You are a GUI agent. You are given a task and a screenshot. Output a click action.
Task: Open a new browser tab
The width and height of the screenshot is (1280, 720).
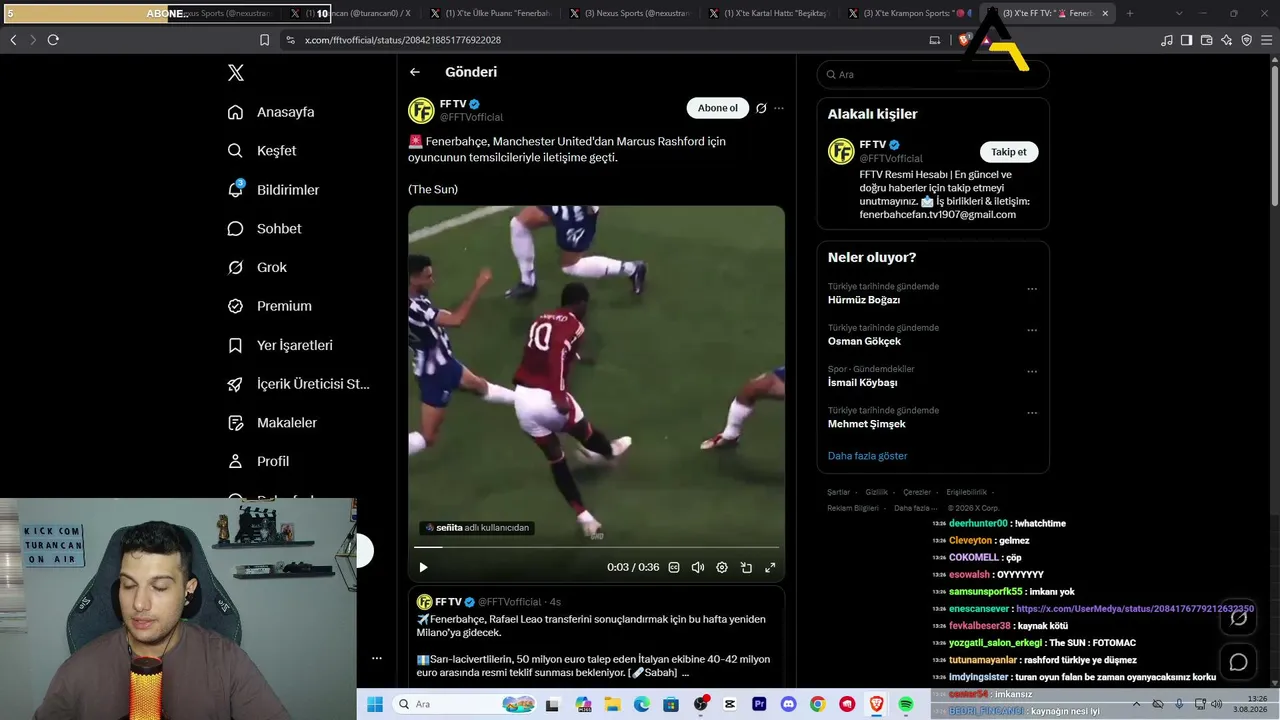click(x=1130, y=13)
